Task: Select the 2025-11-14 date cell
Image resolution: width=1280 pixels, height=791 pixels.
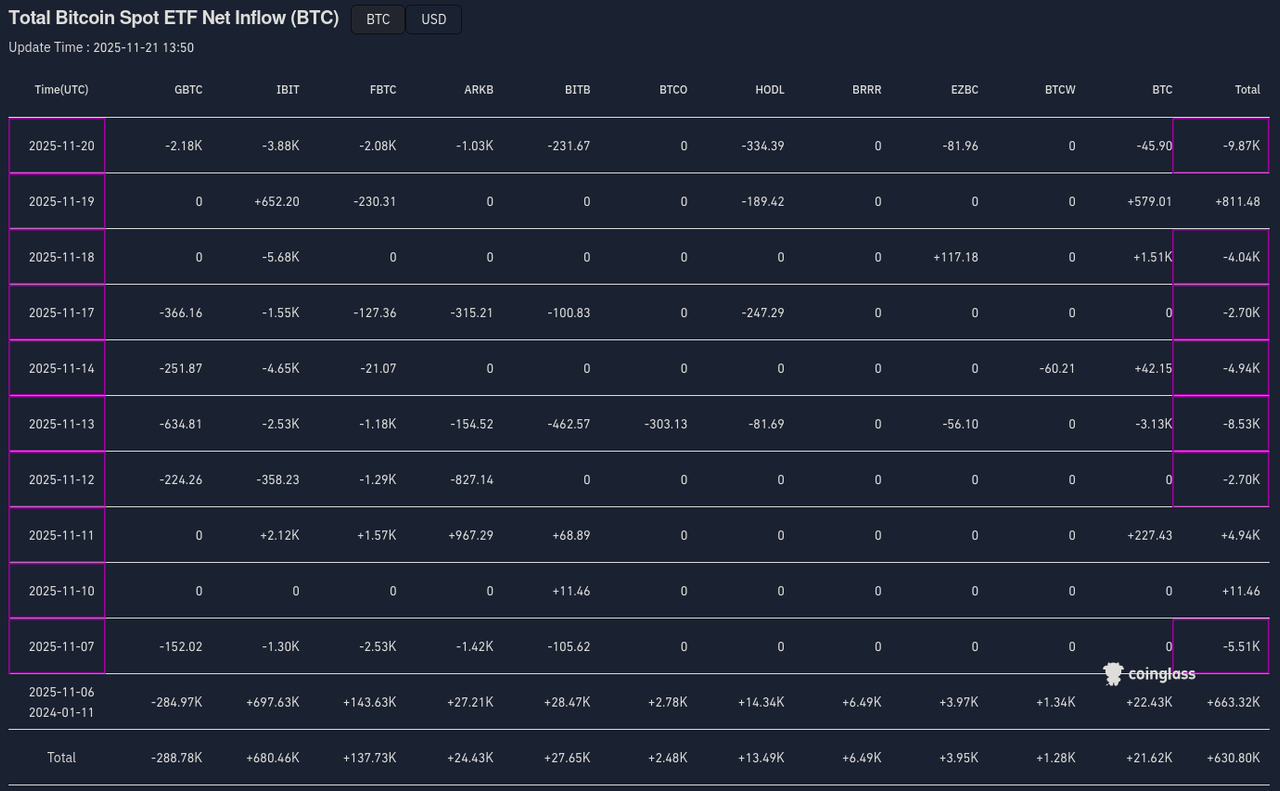Action: [57, 368]
